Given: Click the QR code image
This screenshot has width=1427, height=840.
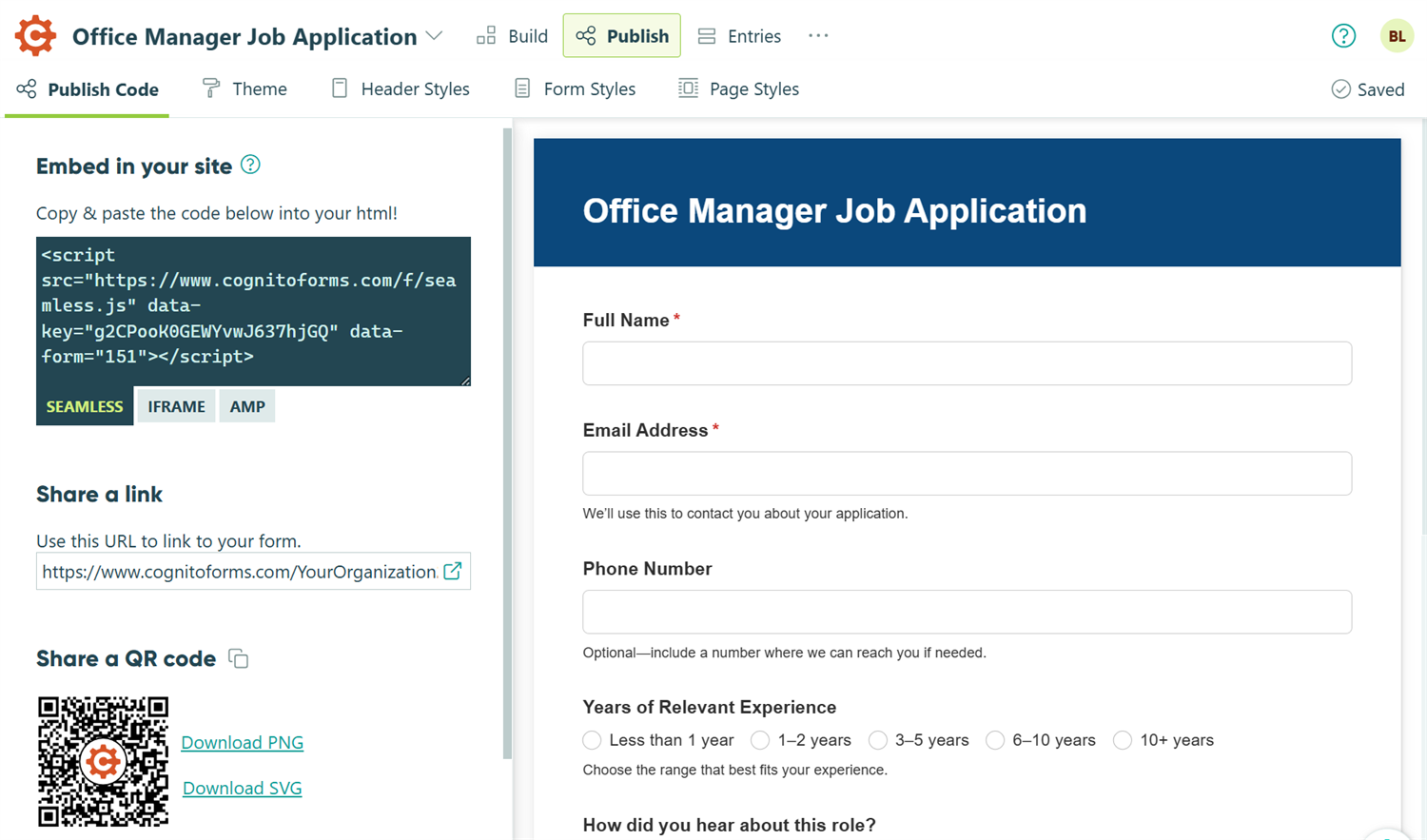Looking at the screenshot, I should click(x=103, y=761).
